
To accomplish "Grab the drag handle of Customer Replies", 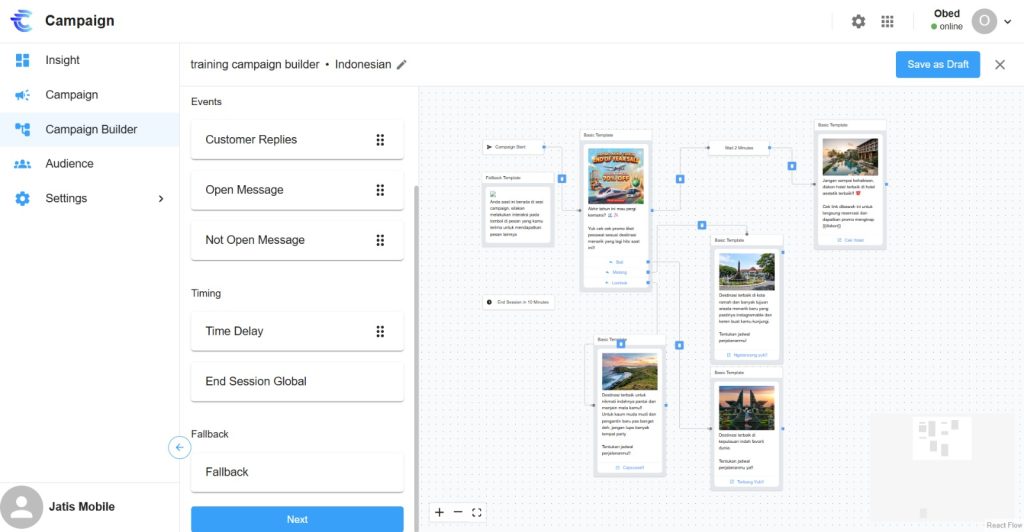I will [x=380, y=140].
